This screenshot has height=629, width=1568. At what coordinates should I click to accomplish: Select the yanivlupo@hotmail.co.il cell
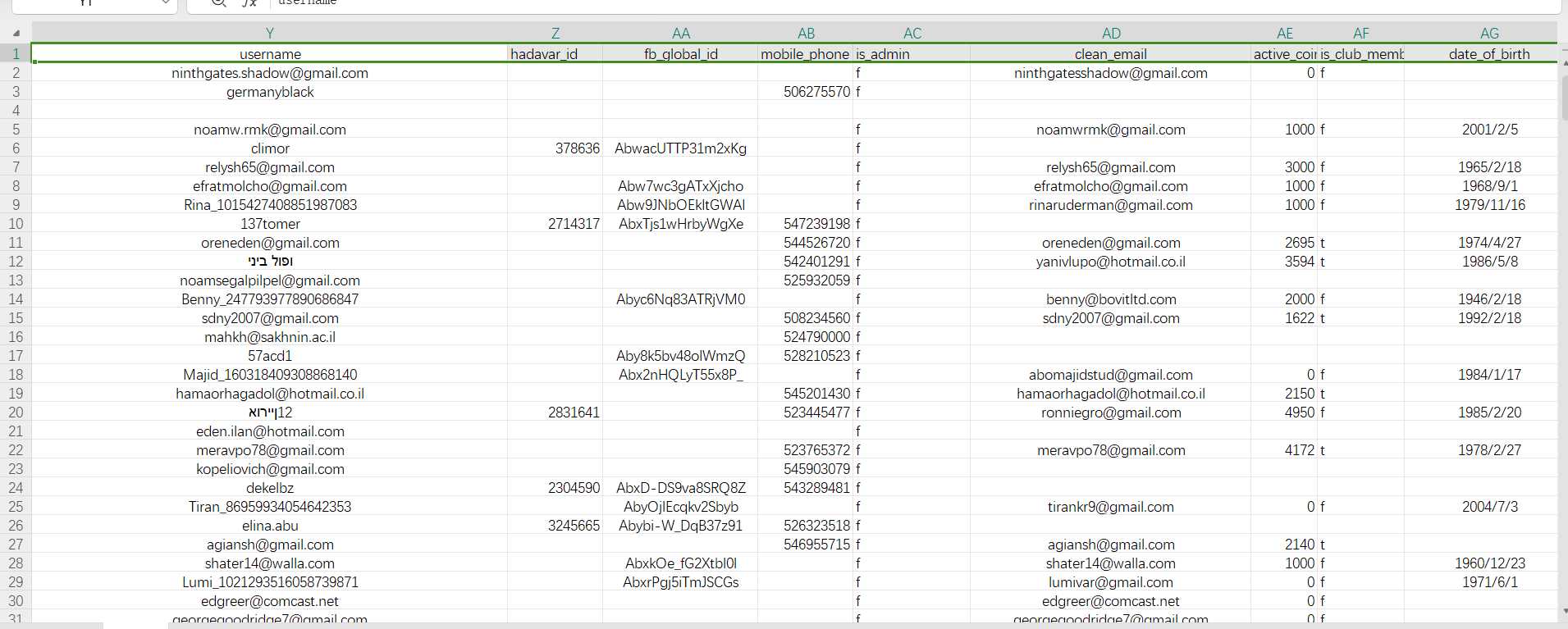[x=1111, y=262]
